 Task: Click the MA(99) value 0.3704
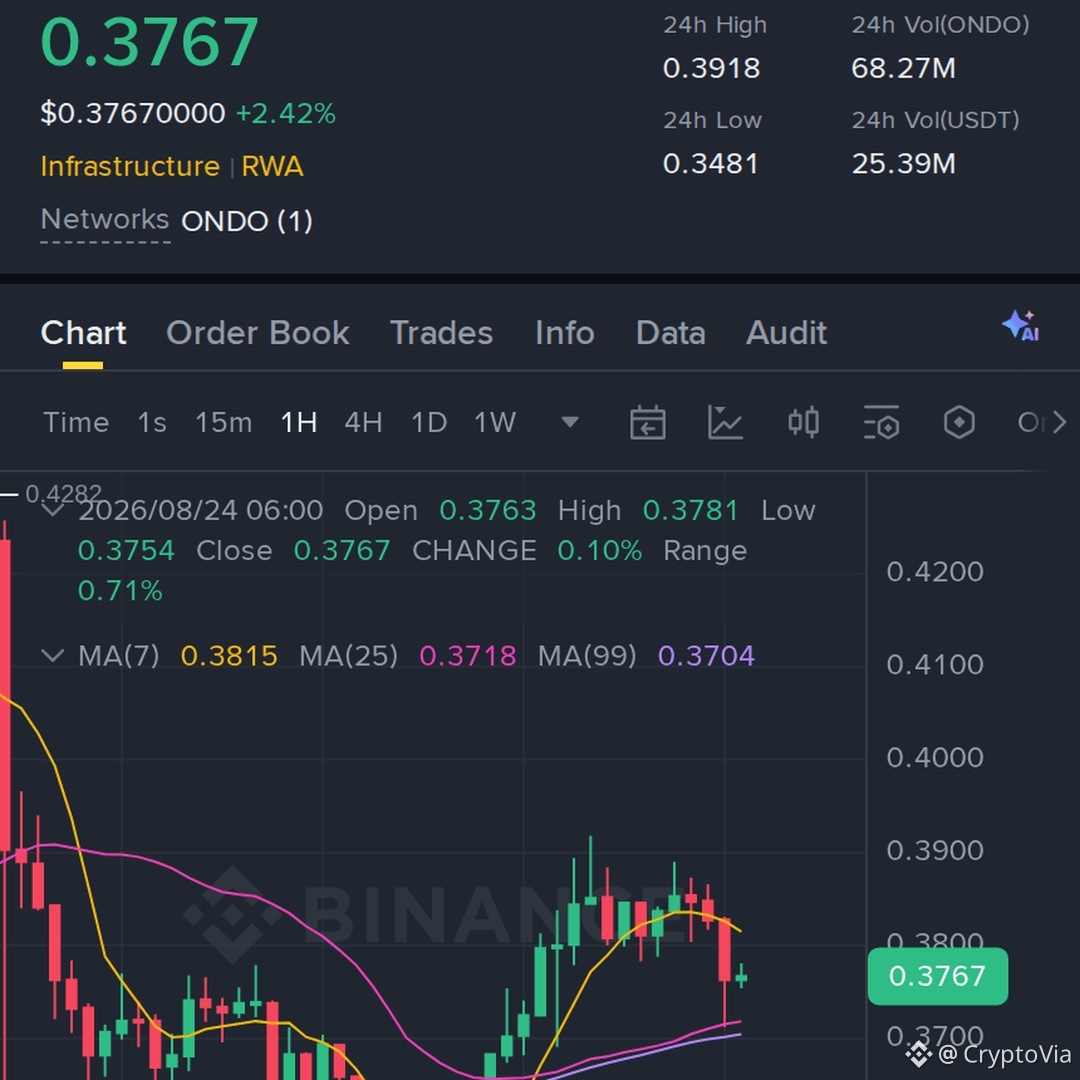(x=707, y=656)
